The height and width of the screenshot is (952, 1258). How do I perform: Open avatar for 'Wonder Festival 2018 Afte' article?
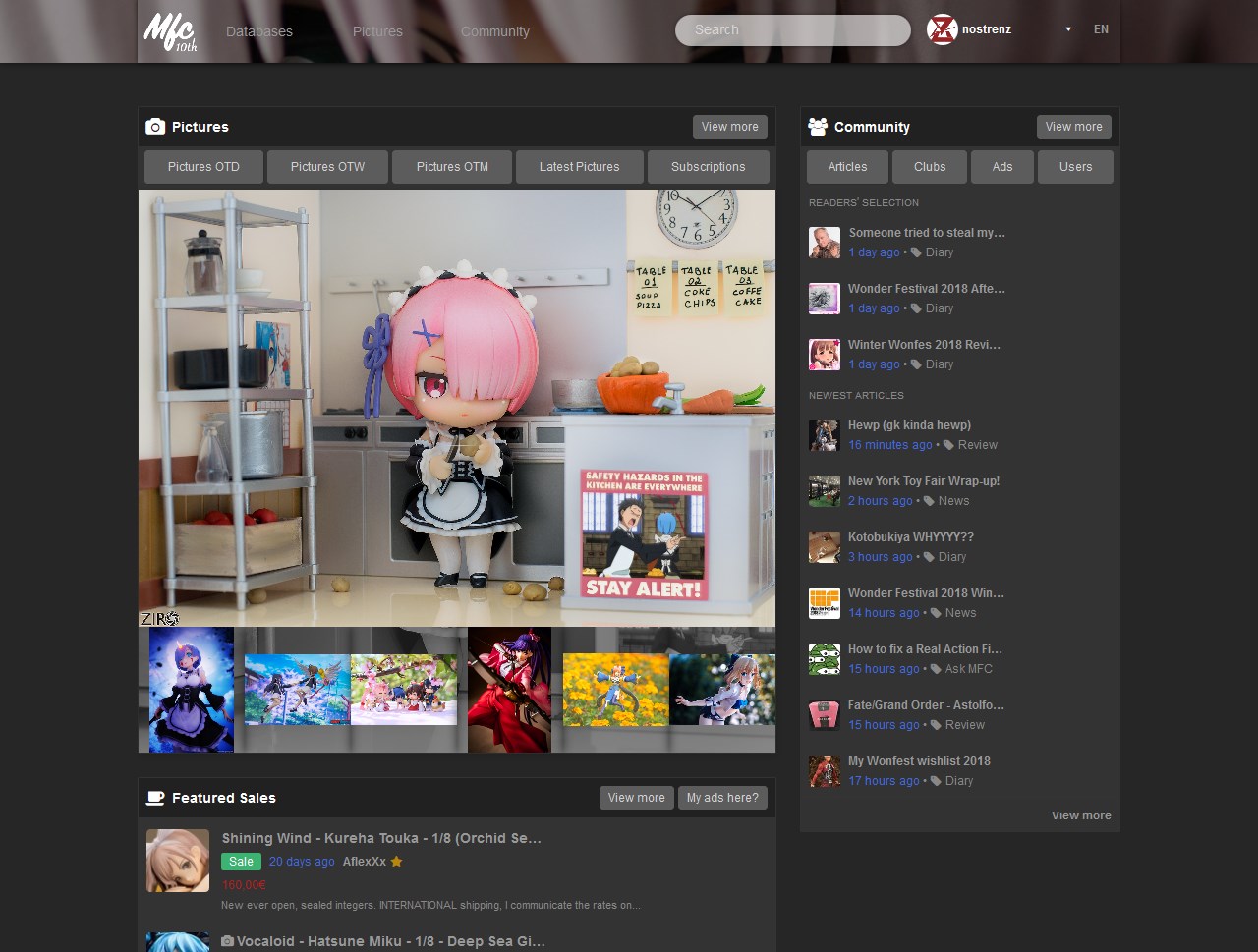825,299
